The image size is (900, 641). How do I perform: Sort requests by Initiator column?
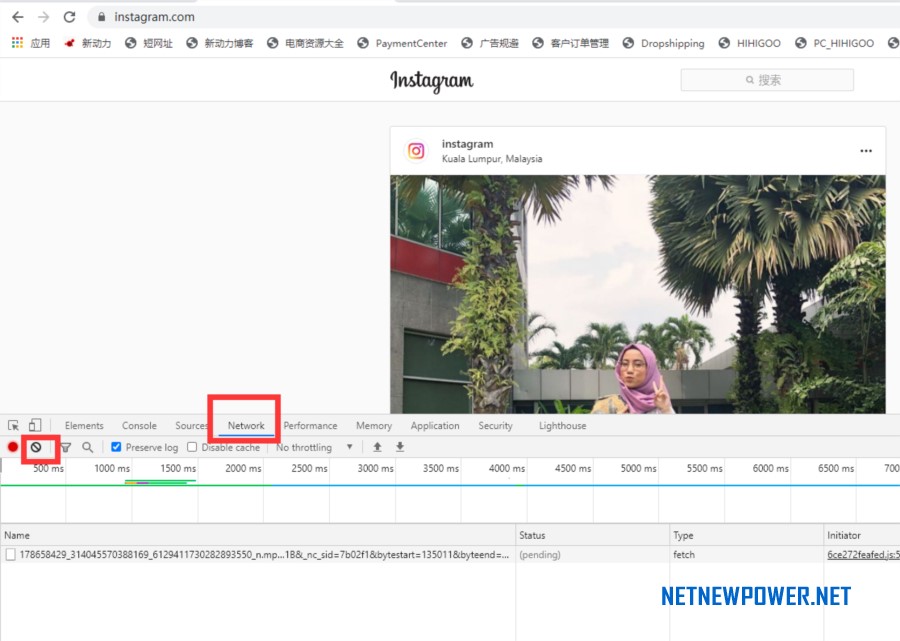point(862,535)
